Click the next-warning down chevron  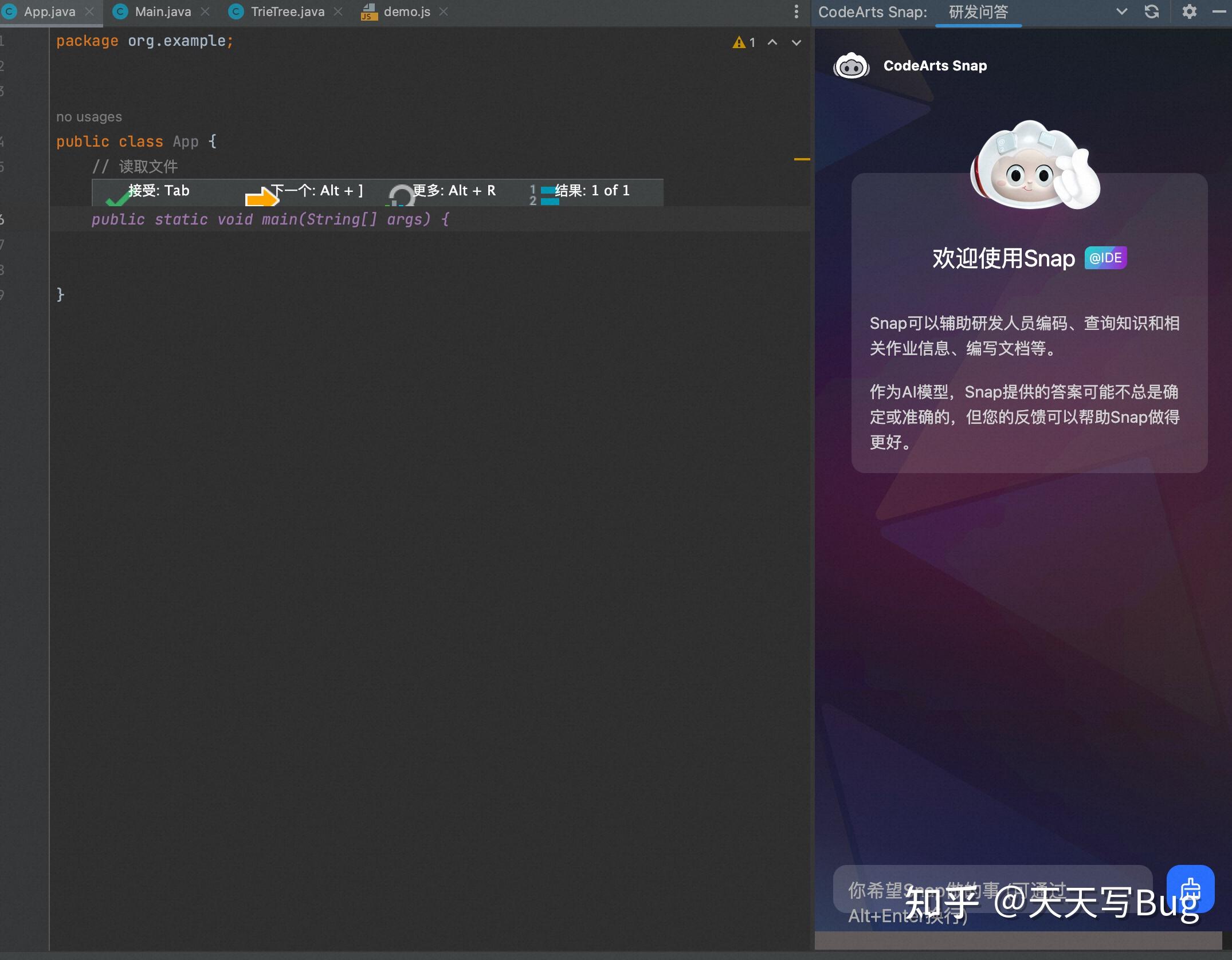click(x=796, y=42)
